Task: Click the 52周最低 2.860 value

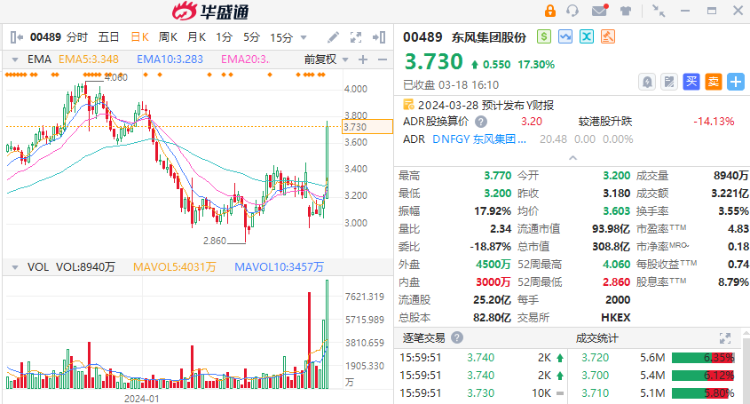Action: (616, 282)
